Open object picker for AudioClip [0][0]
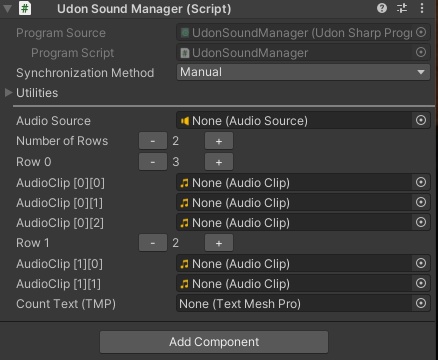Screen dimensions: 438x360 tap(421, 182)
